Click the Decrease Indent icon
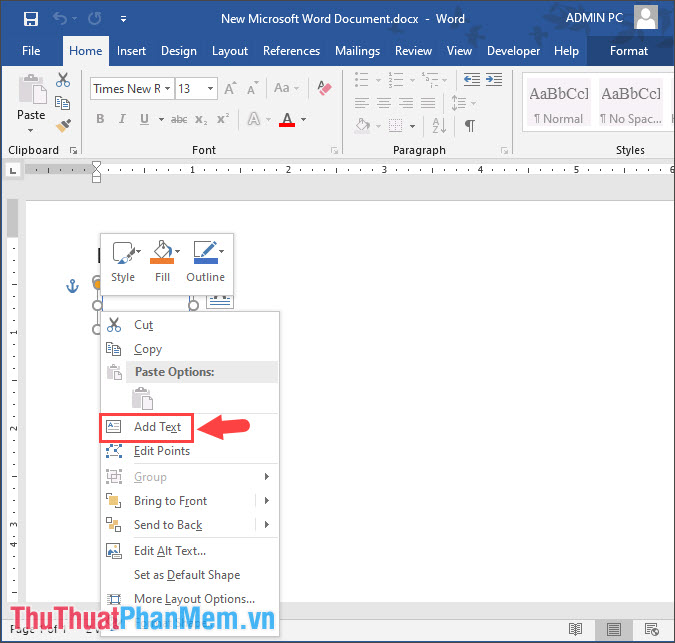The width and height of the screenshot is (675, 643). click(x=472, y=79)
